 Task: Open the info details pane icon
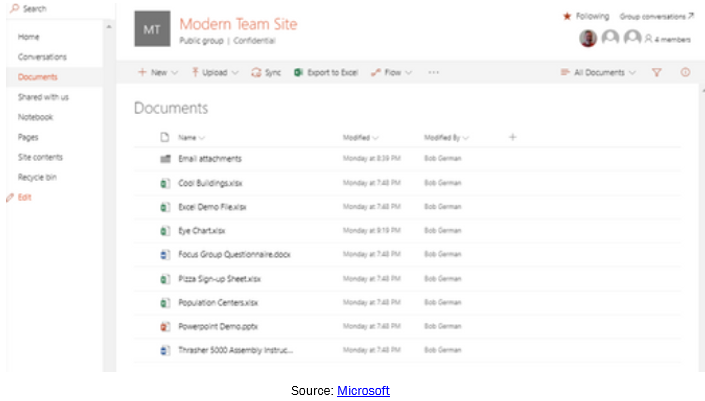[x=685, y=73]
